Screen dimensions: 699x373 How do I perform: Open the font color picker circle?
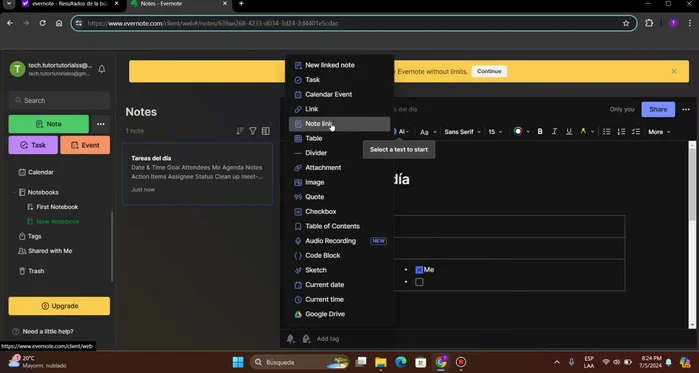[518, 131]
